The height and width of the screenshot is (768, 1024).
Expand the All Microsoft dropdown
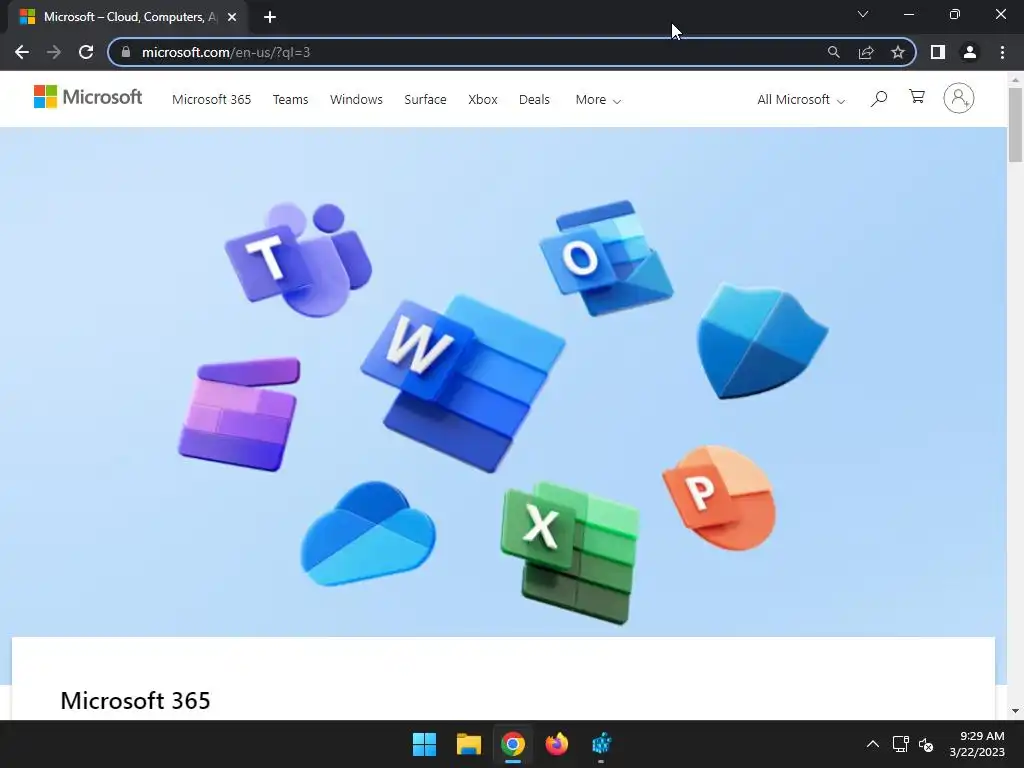point(801,100)
